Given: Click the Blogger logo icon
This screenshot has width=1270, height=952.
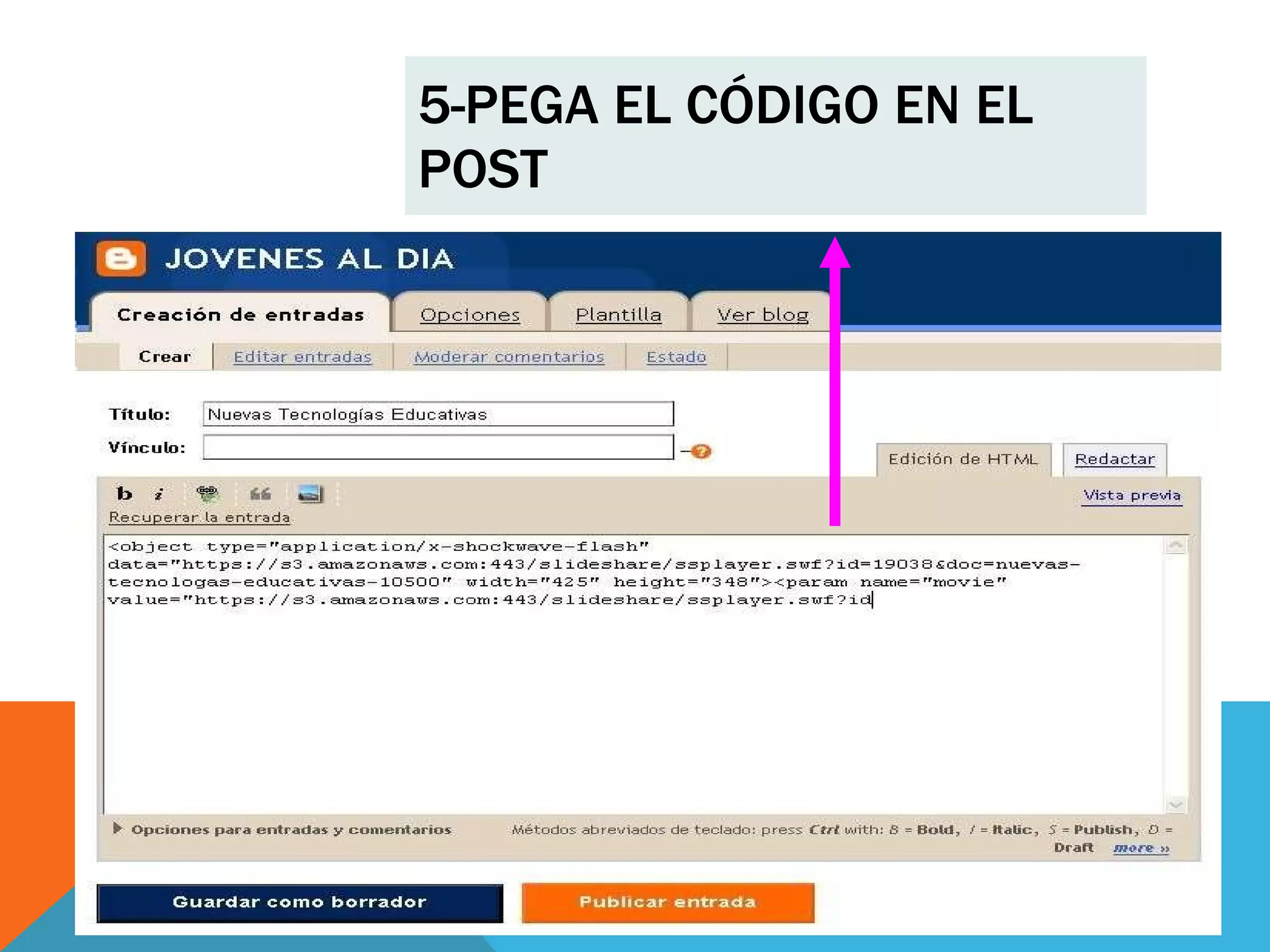Looking at the screenshot, I should point(122,258).
